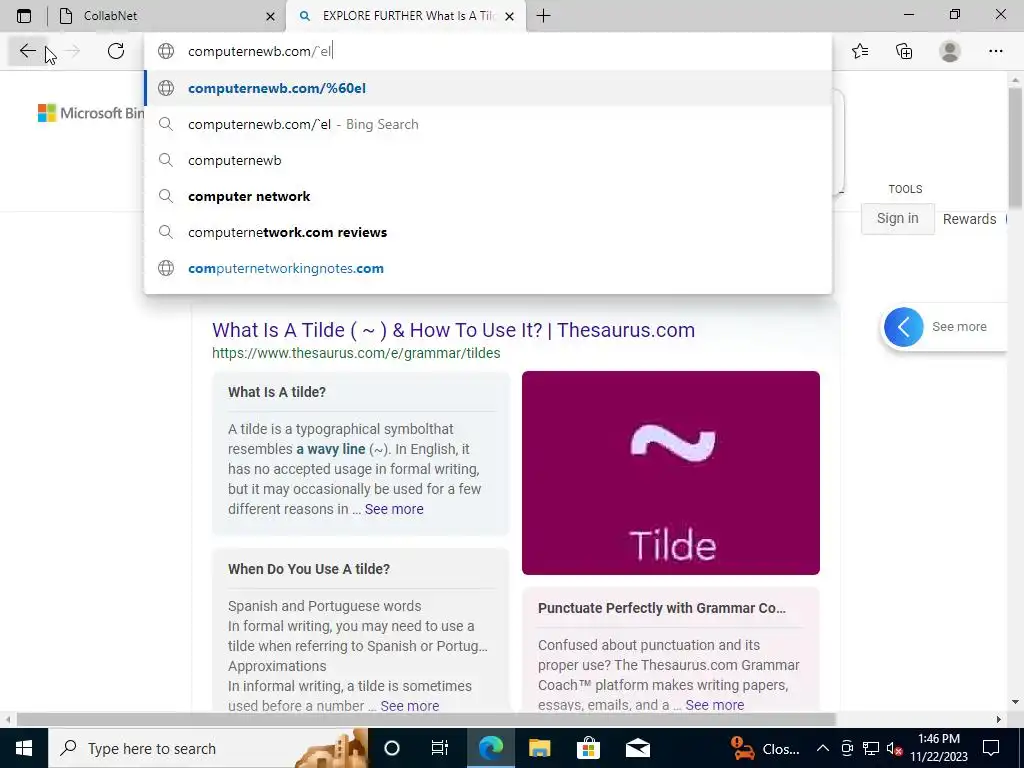The width and height of the screenshot is (1024, 768).
Task: Open the Thesaurus.com tilde result title
Action: coord(453,330)
